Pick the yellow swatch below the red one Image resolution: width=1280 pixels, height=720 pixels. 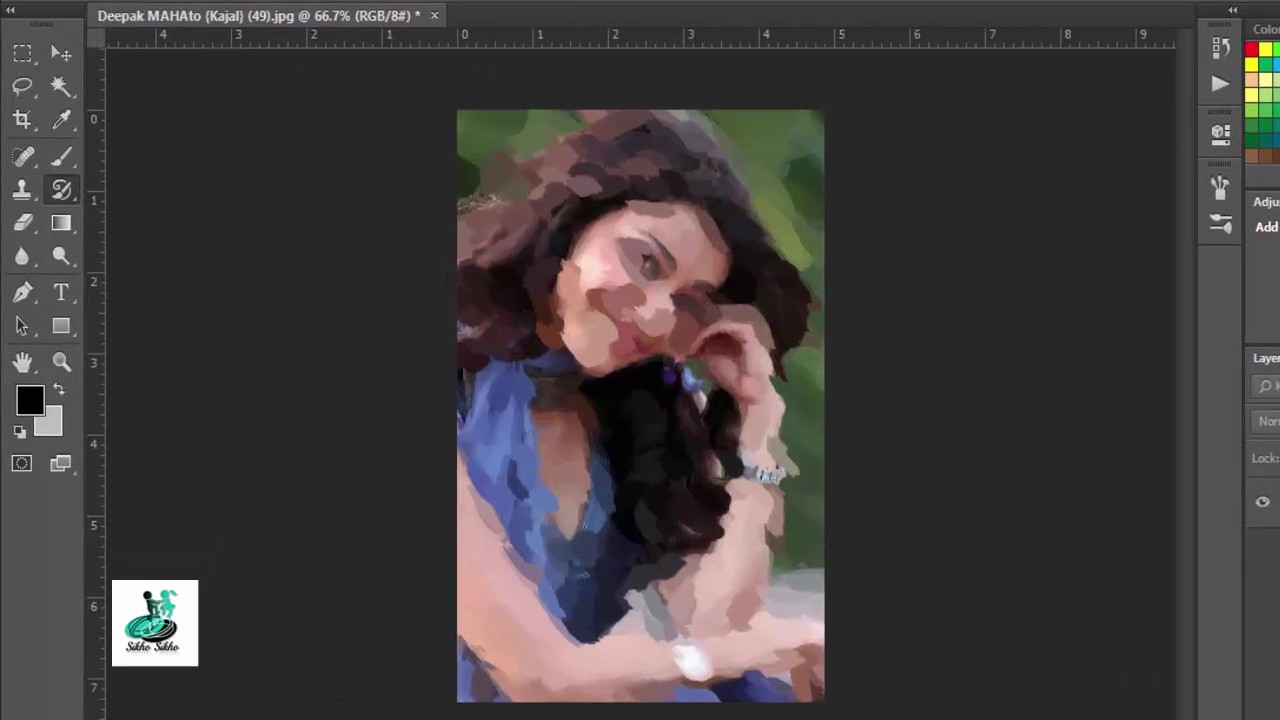coord(1251,65)
